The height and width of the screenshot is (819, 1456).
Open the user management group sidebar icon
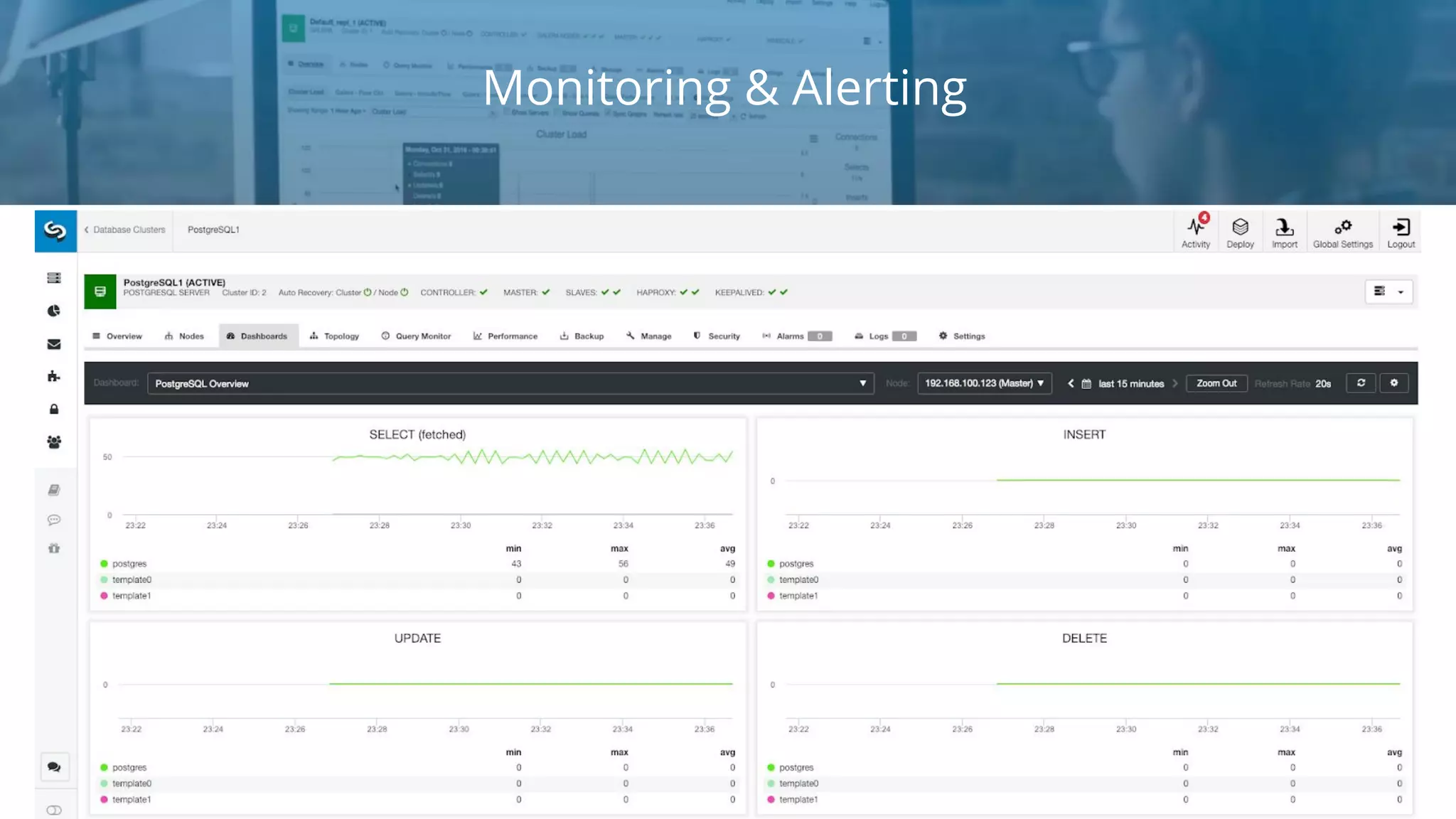pos(54,441)
